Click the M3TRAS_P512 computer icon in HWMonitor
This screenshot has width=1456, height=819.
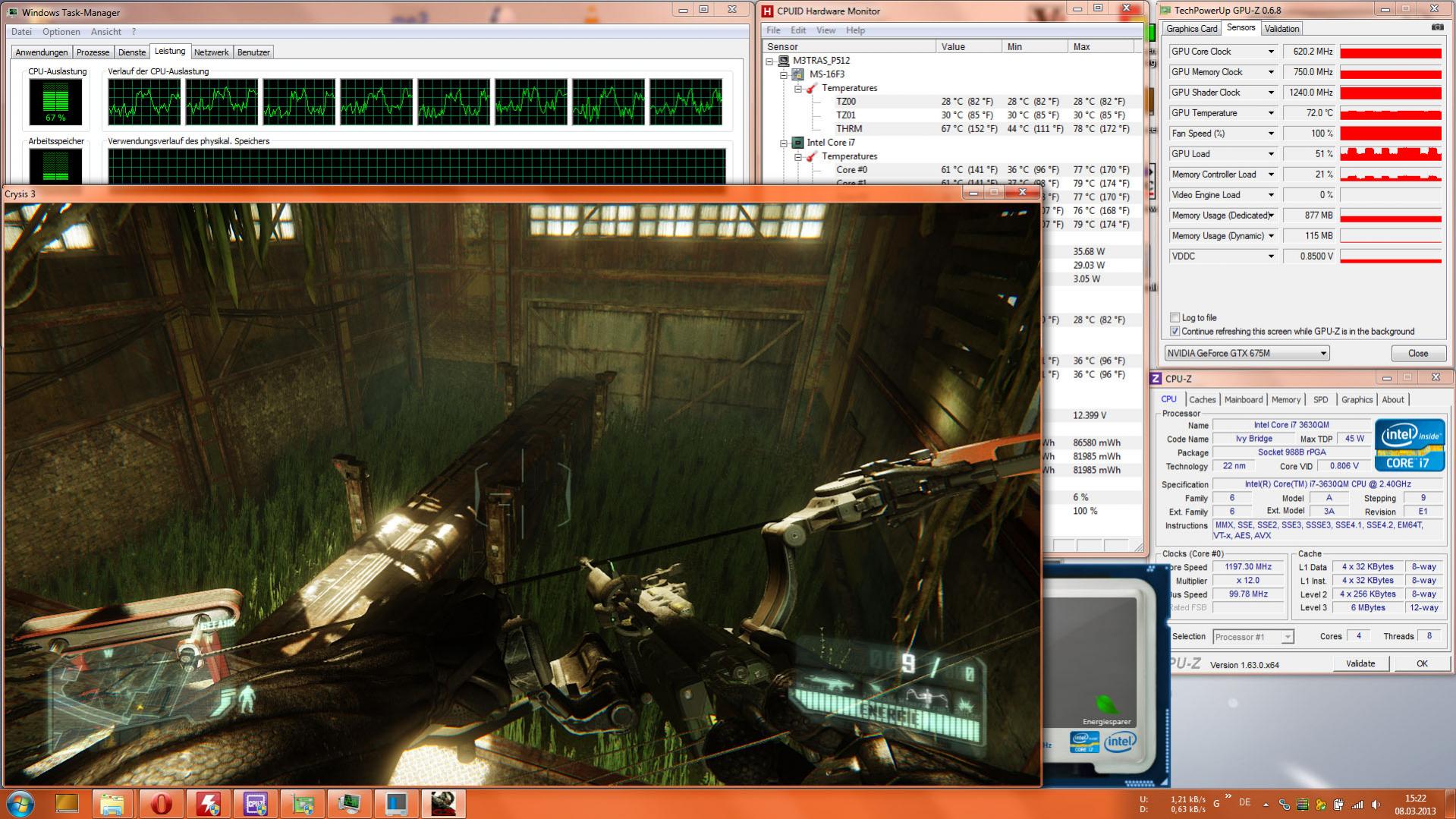(x=784, y=61)
